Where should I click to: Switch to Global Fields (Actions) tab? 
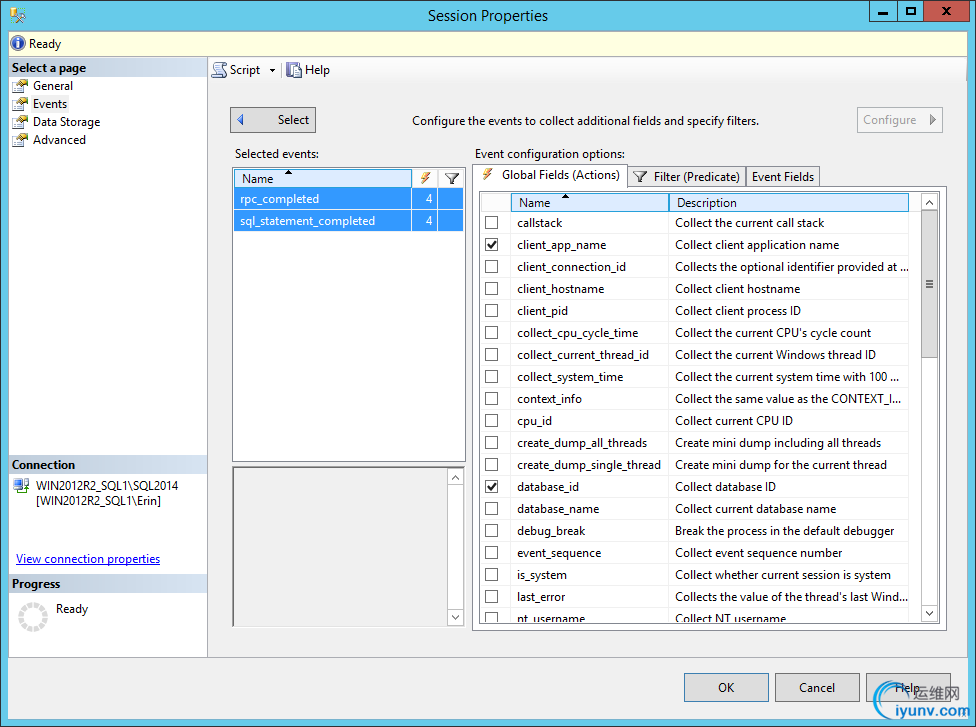point(550,175)
